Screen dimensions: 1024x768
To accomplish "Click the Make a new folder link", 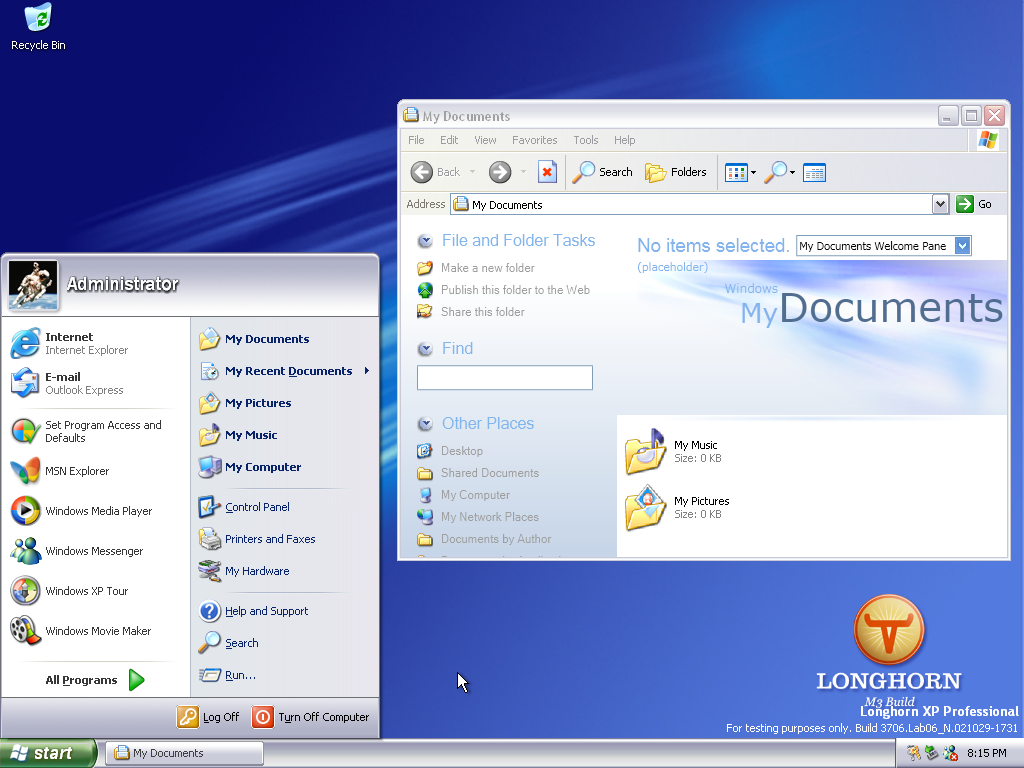I will coord(487,268).
